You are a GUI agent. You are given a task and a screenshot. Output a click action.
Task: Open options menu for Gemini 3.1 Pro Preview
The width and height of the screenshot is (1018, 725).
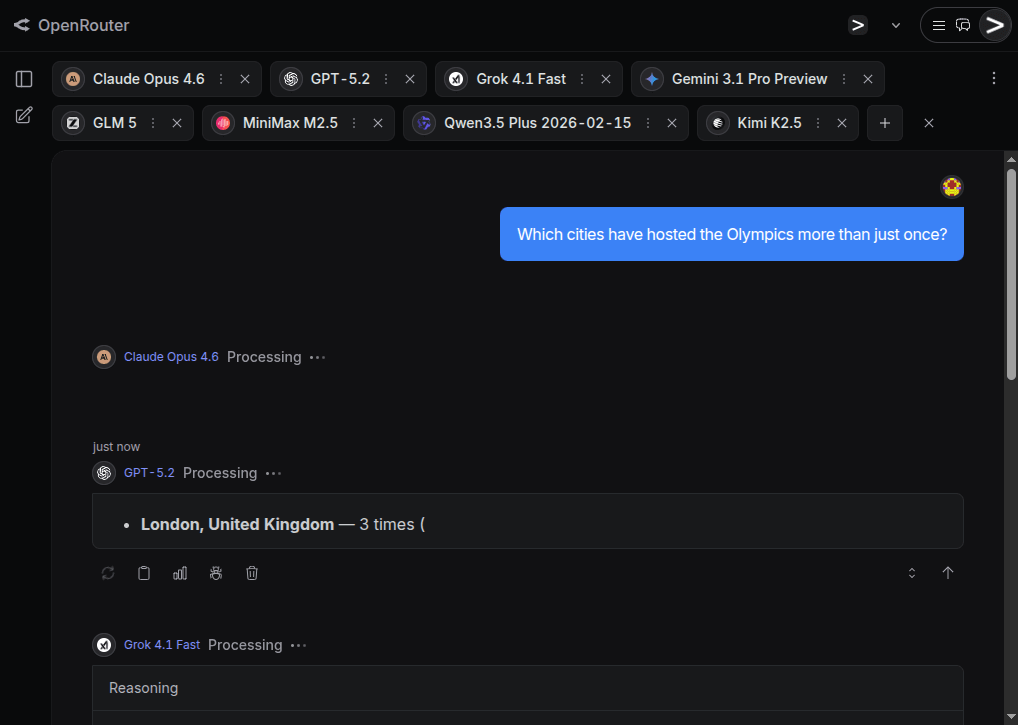[844, 79]
